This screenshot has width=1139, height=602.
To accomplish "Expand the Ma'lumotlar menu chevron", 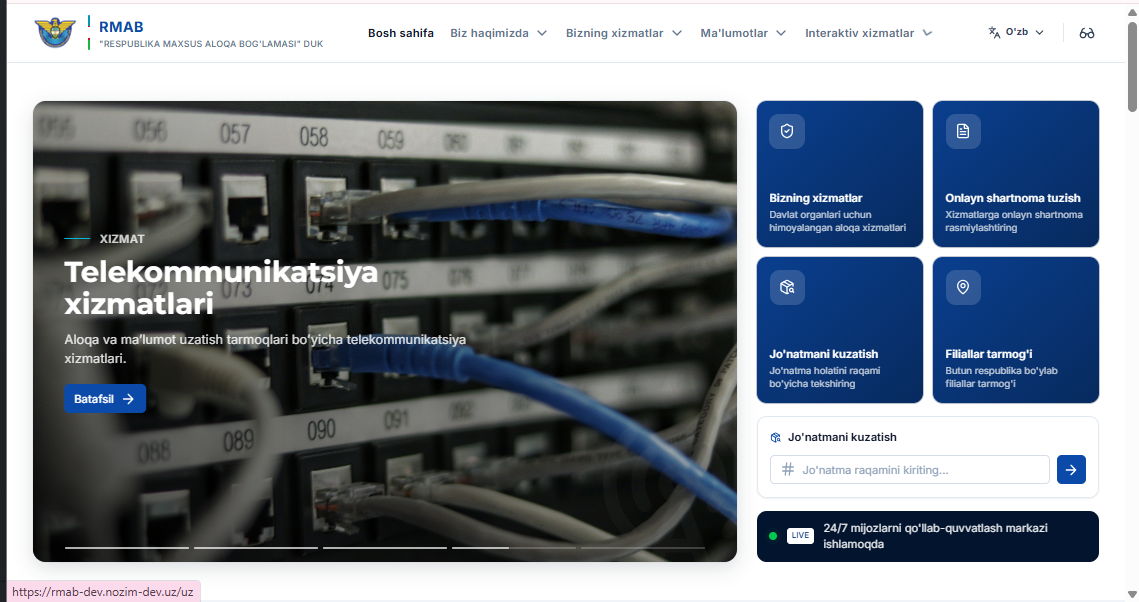I will coord(781,33).
